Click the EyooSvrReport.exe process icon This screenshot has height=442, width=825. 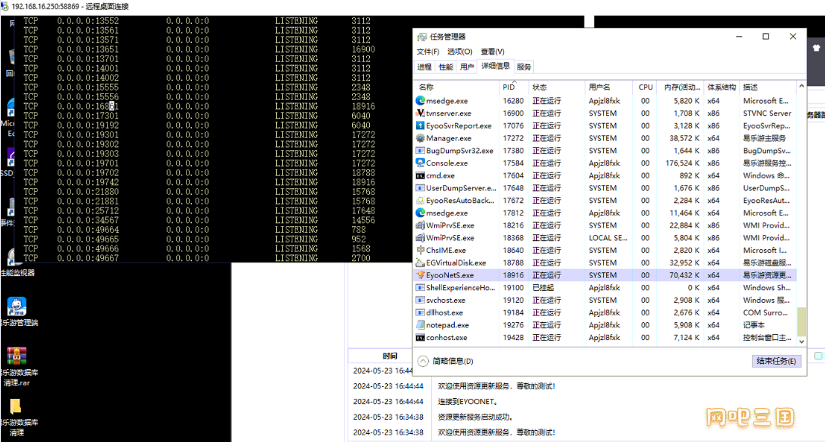[x=420, y=126]
